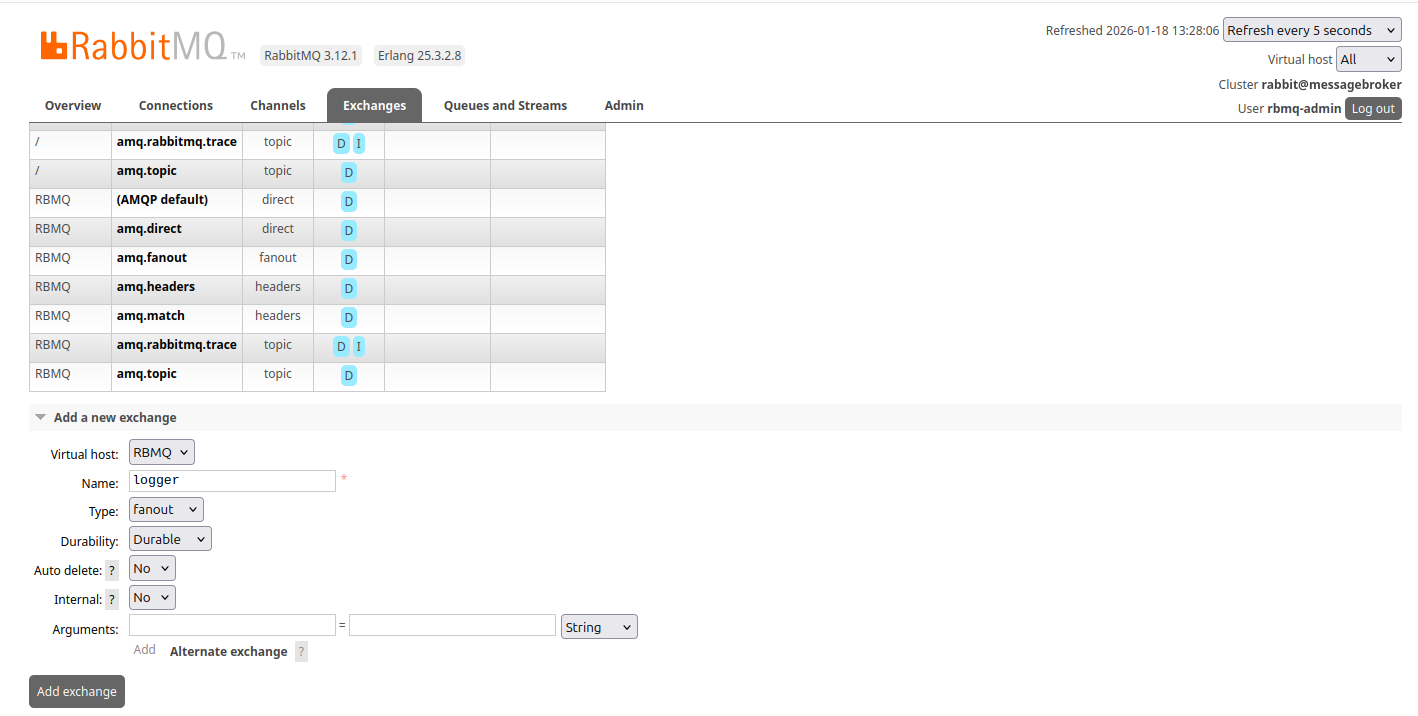The width and height of the screenshot is (1418, 716).
Task: Click the Auto delete help question mark
Action: click(x=112, y=570)
